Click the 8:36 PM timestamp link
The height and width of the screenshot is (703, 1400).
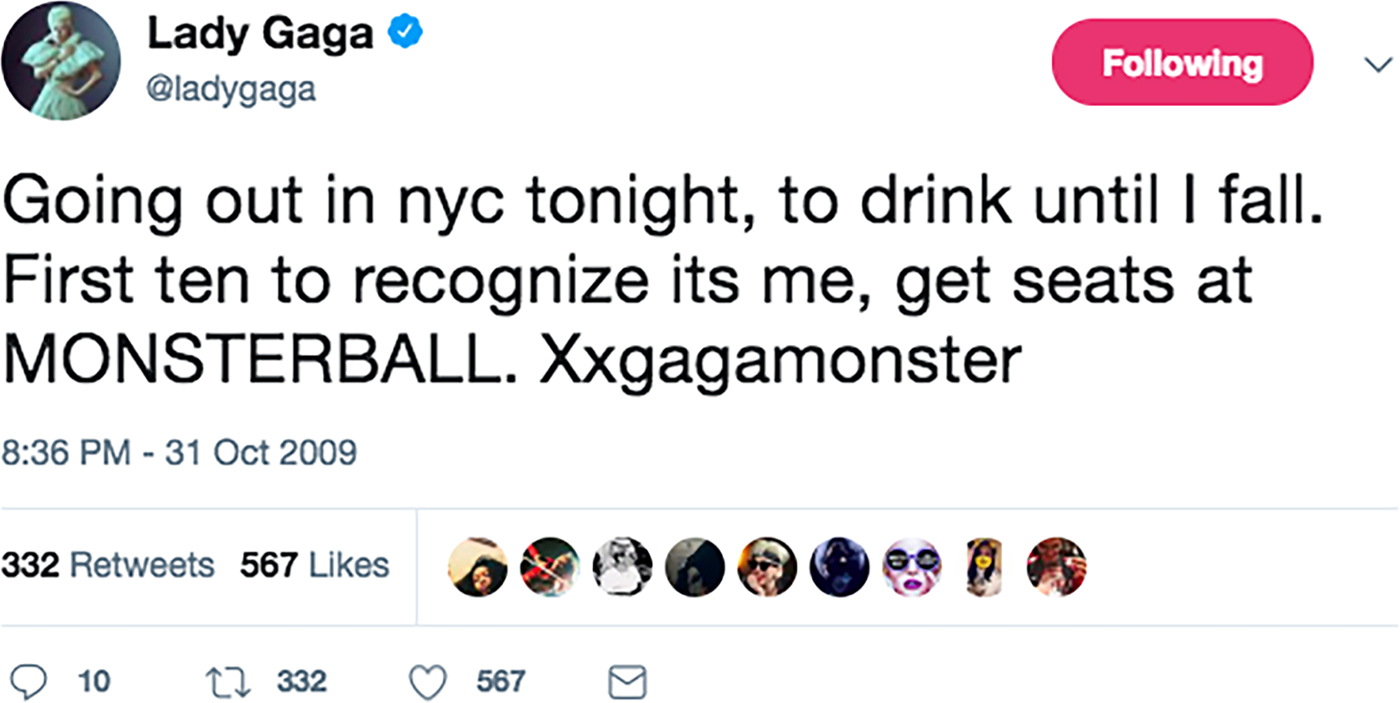[179, 452]
